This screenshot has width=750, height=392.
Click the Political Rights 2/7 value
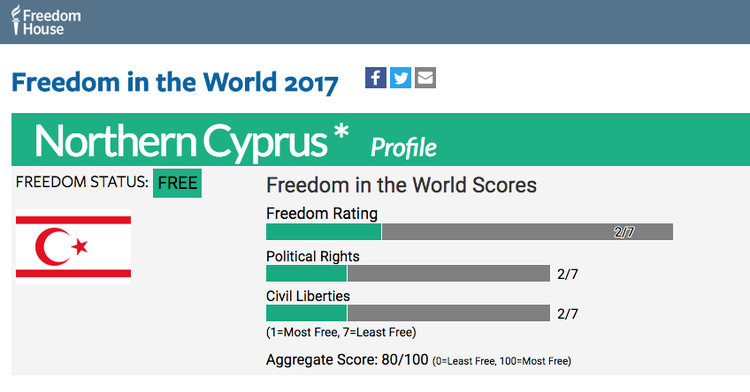click(x=568, y=274)
